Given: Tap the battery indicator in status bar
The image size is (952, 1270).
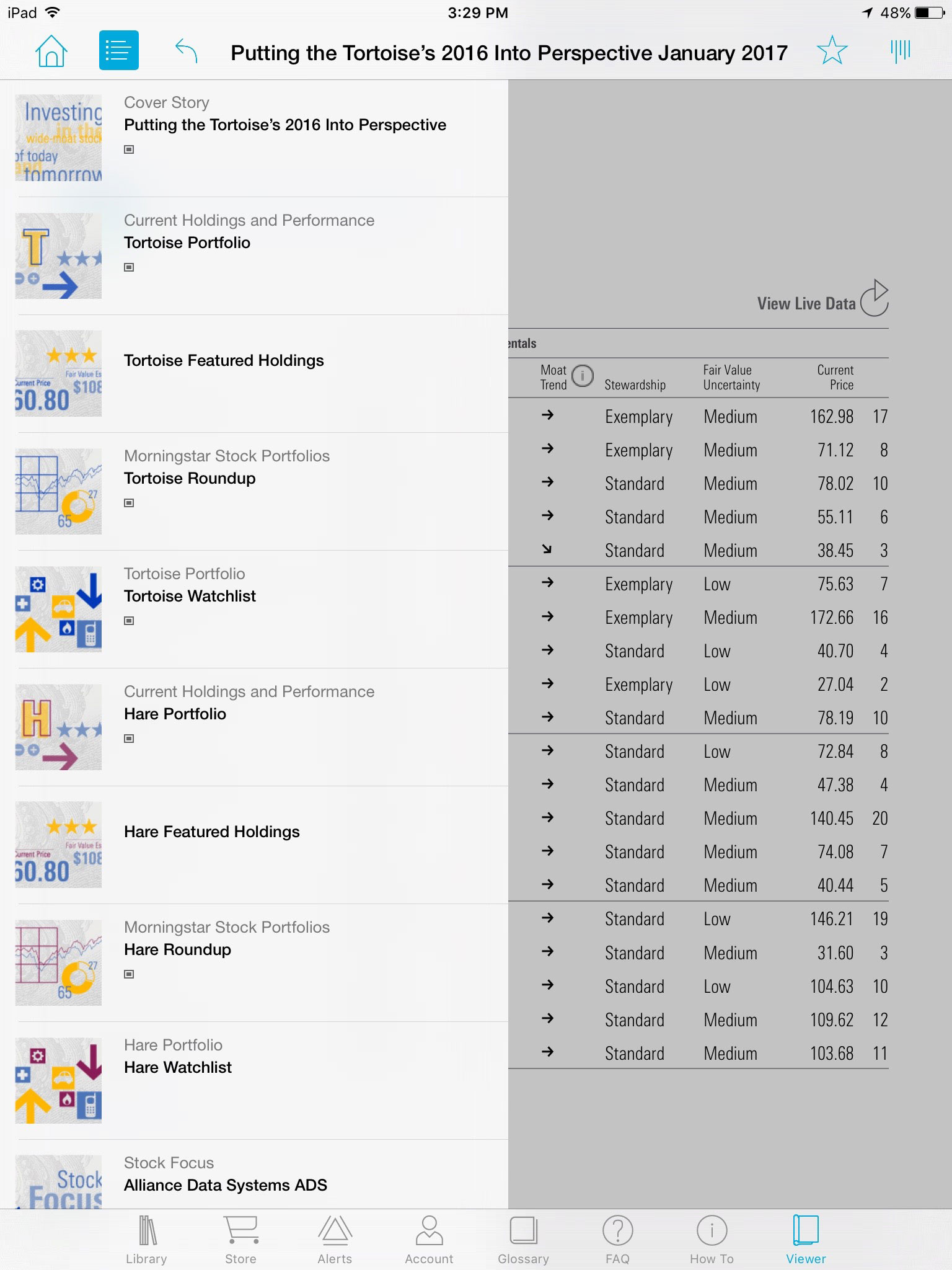Looking at the screenshot, I should pyautogui.click(x=930, y=12).
